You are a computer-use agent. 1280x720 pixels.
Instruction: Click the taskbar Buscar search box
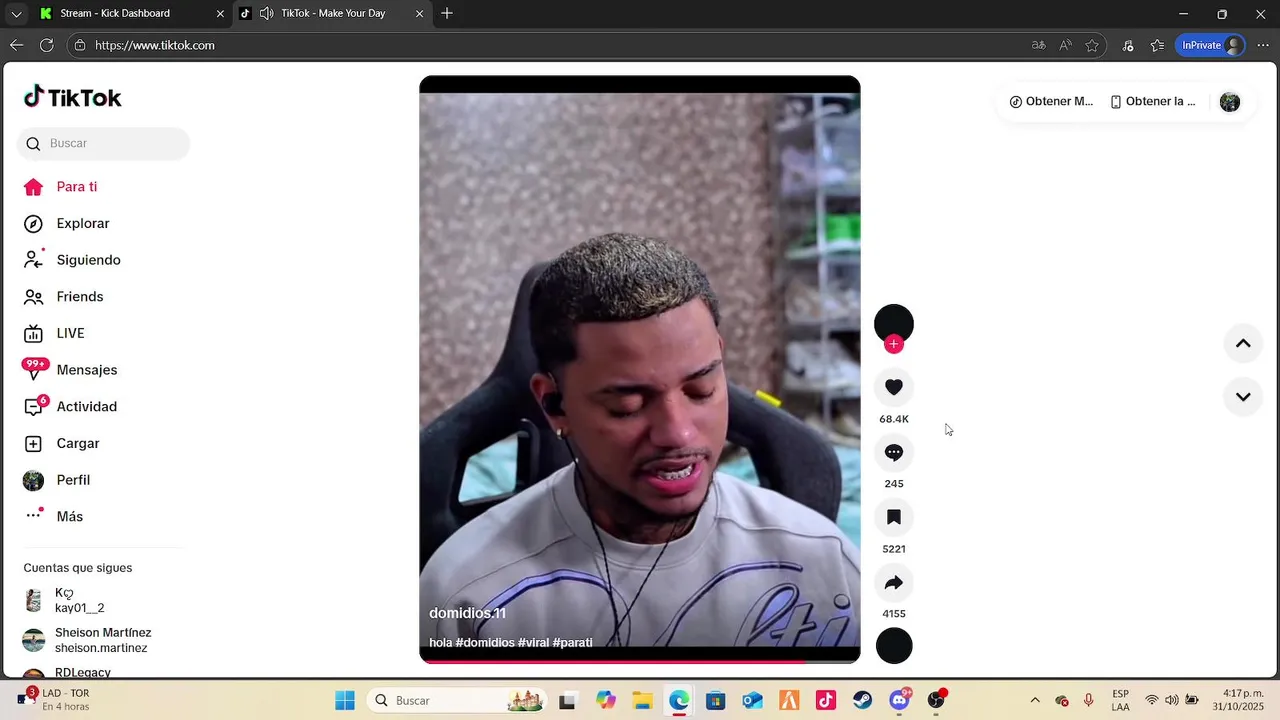[457, 700]
